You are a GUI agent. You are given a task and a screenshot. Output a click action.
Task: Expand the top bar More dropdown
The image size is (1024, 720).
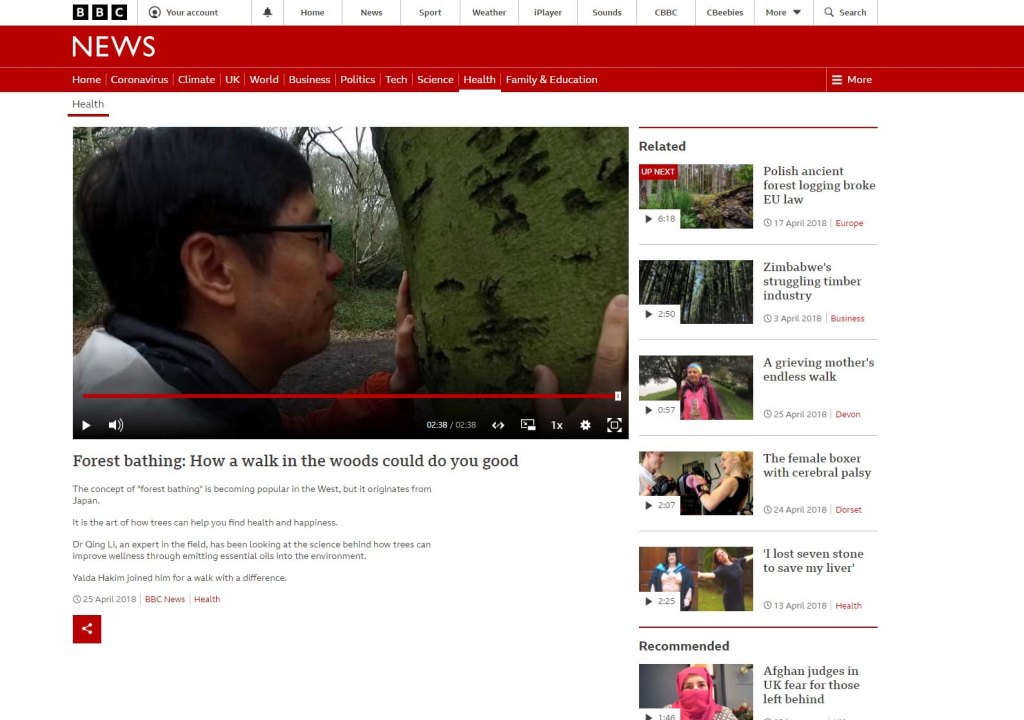(783, 13)
